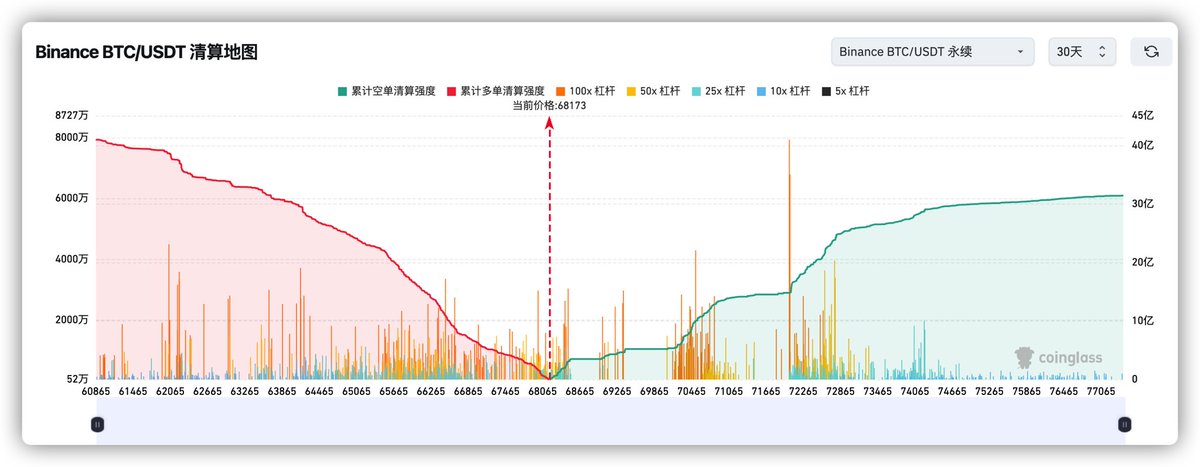Click the 30亿 right axis label
This screenshot has height=467, width=1200.
[1143, 204]
